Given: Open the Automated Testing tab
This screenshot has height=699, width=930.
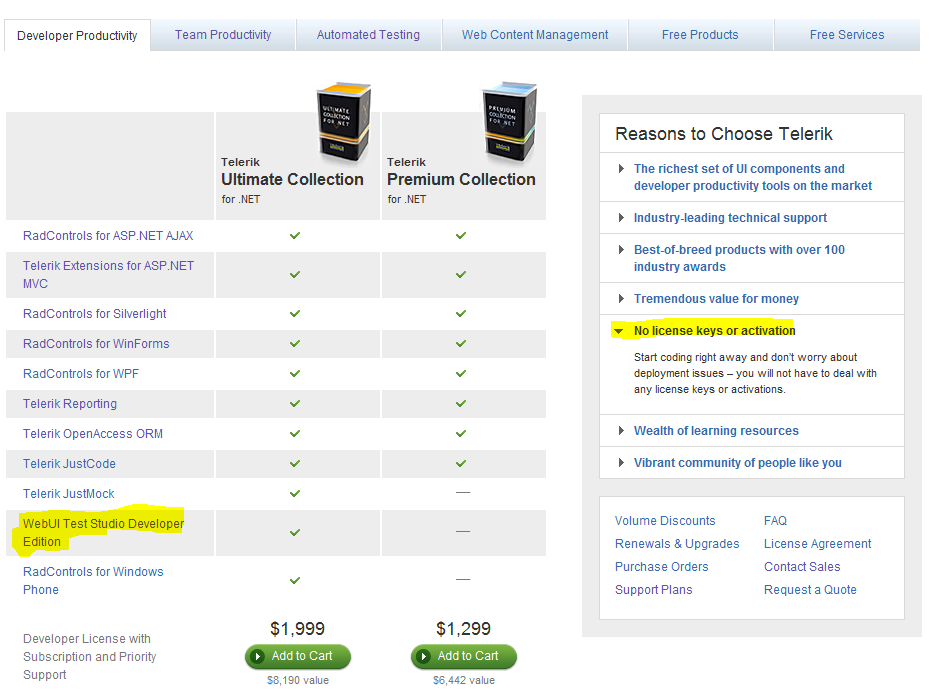Looking at the screenshot, I should 368,35.
